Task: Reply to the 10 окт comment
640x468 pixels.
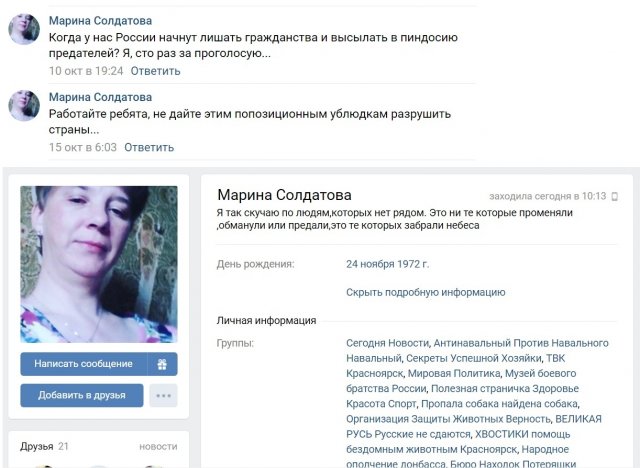Action: (x=155, y=71)
